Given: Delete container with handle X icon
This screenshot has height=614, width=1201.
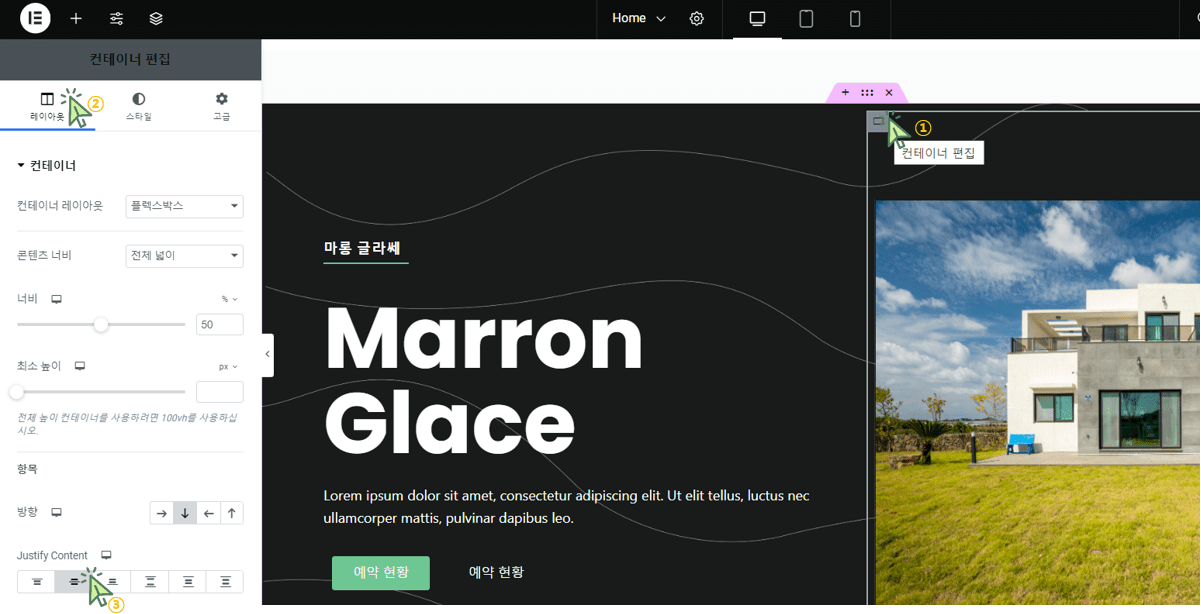Looking at the screenshot, I should pos(889,93).
